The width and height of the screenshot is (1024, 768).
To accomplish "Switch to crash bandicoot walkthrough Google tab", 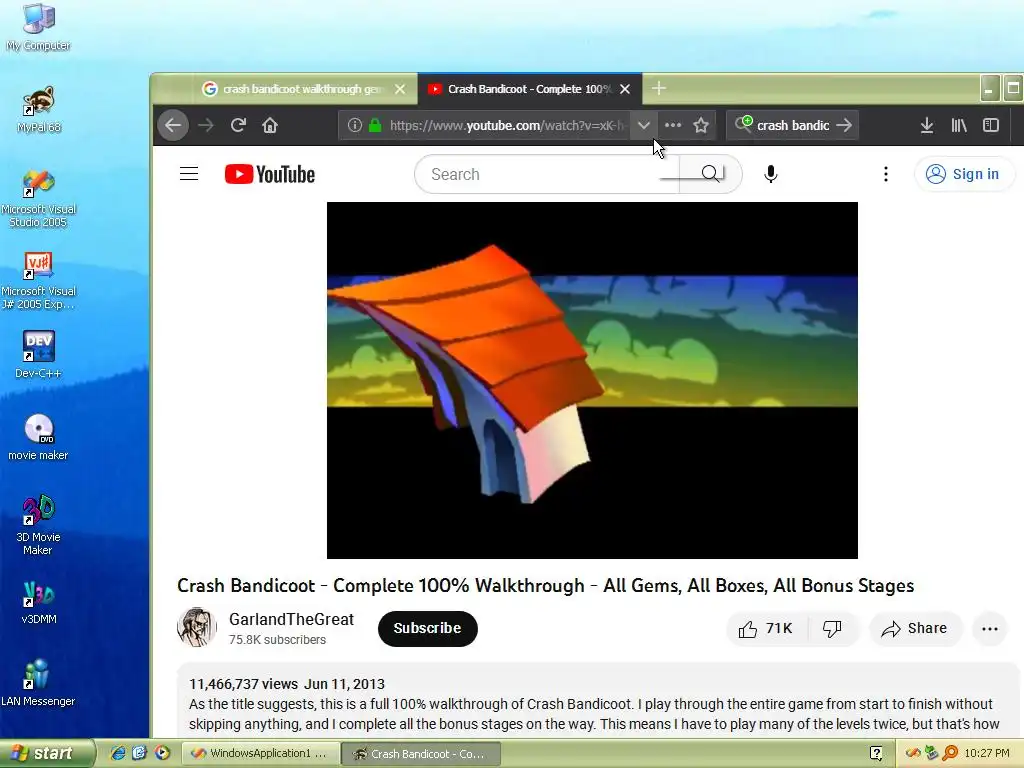I will click(292, 89).
